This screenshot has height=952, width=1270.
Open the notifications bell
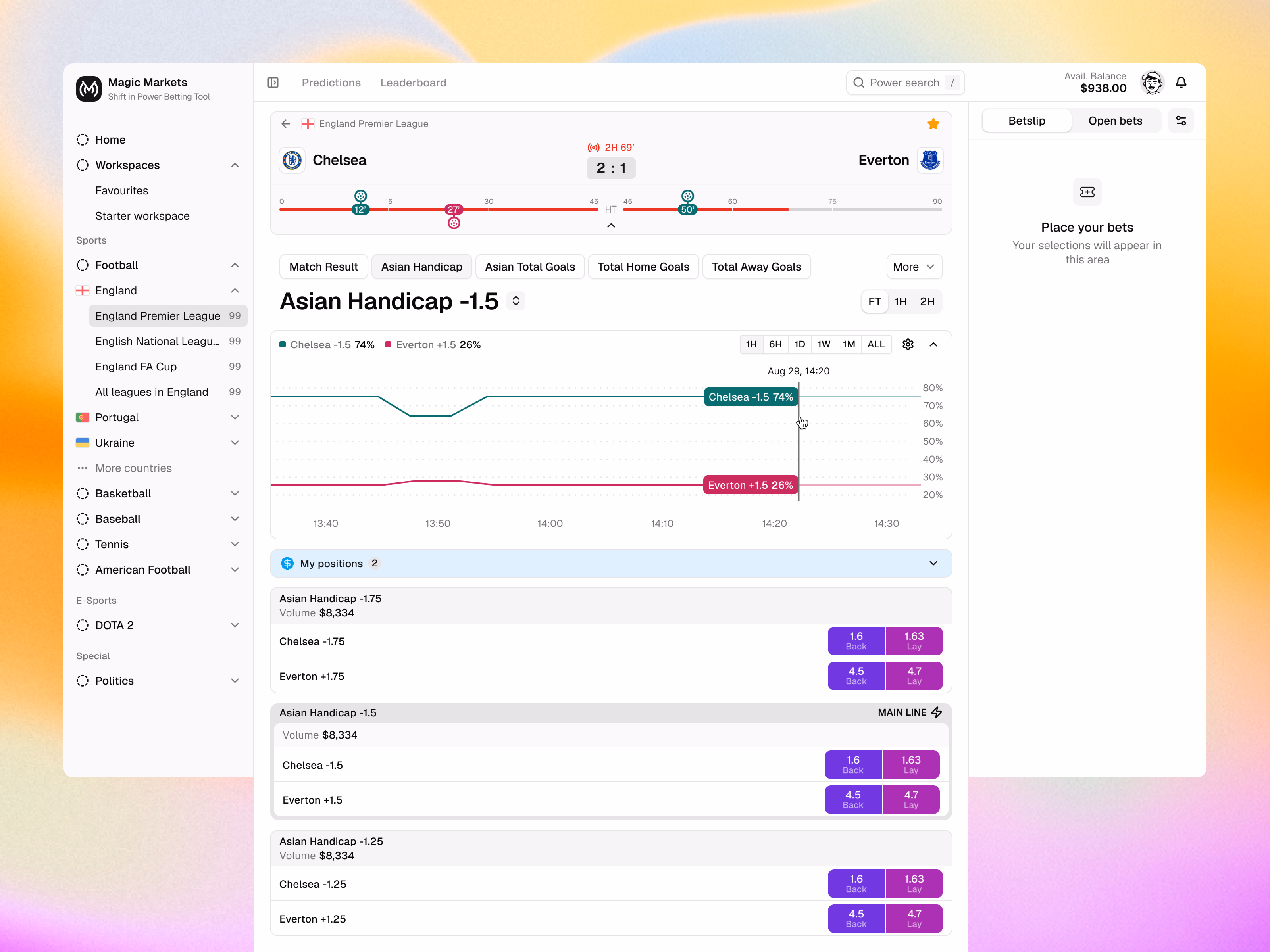[1181, 83]
